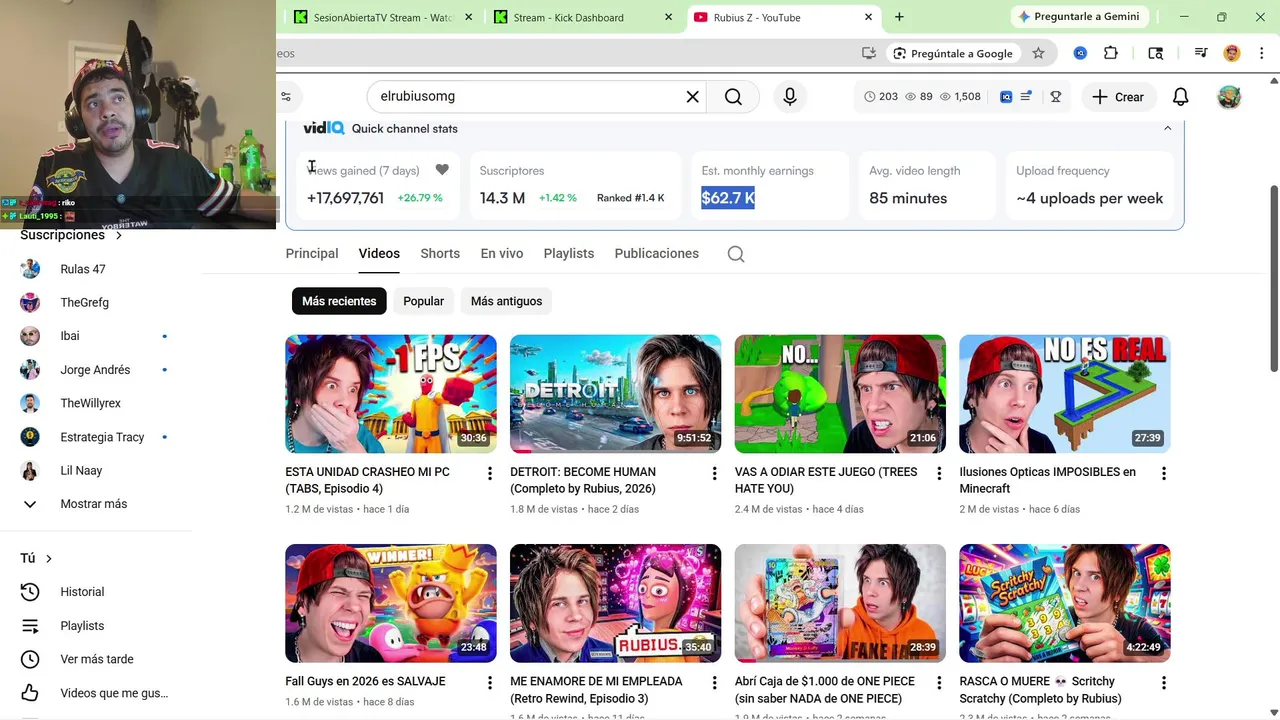The height and width of the screenshot is (720, 1280).
Task: Expand the Suscripciones section chevron
Action: pos(119,236)
